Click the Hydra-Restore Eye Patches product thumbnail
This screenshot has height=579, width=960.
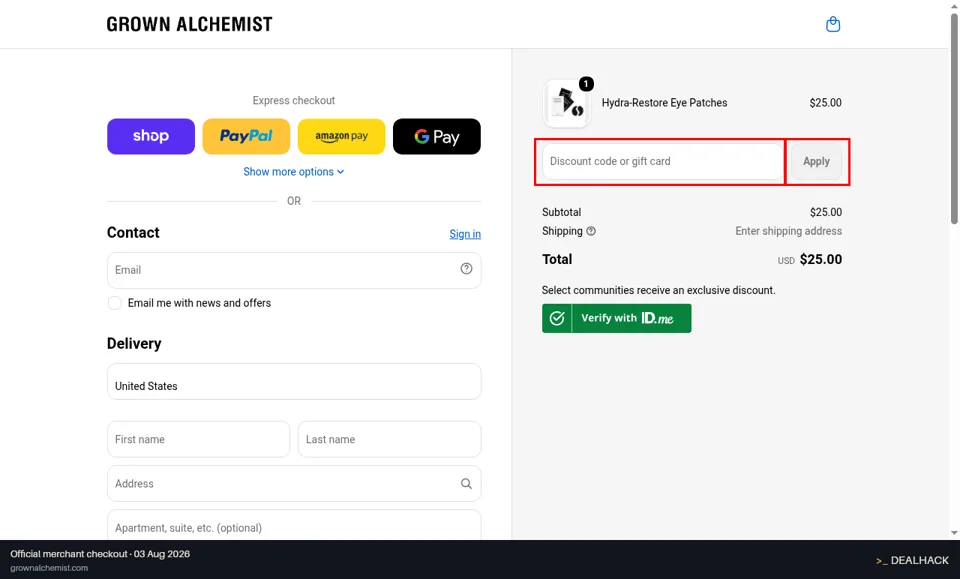[x=566, y=103]
